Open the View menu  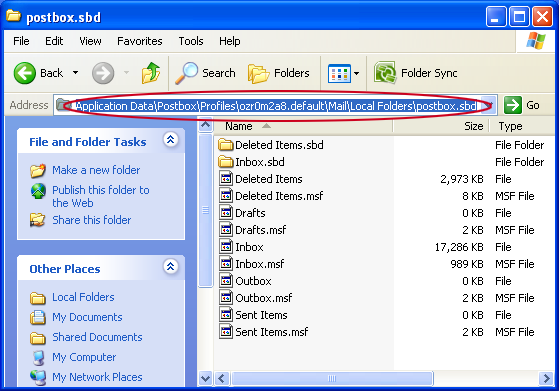(x=90, y=41)
